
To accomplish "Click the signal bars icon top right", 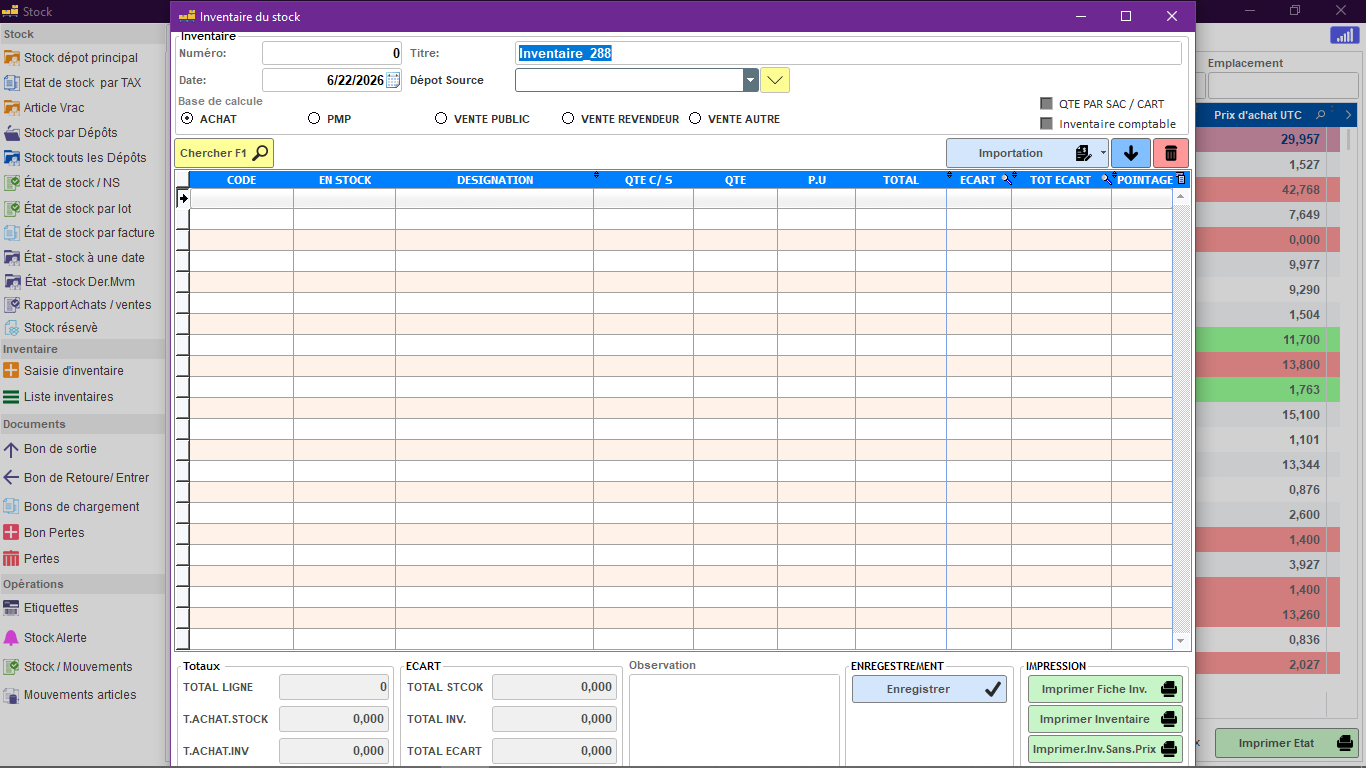I will tap(1343, 35).
